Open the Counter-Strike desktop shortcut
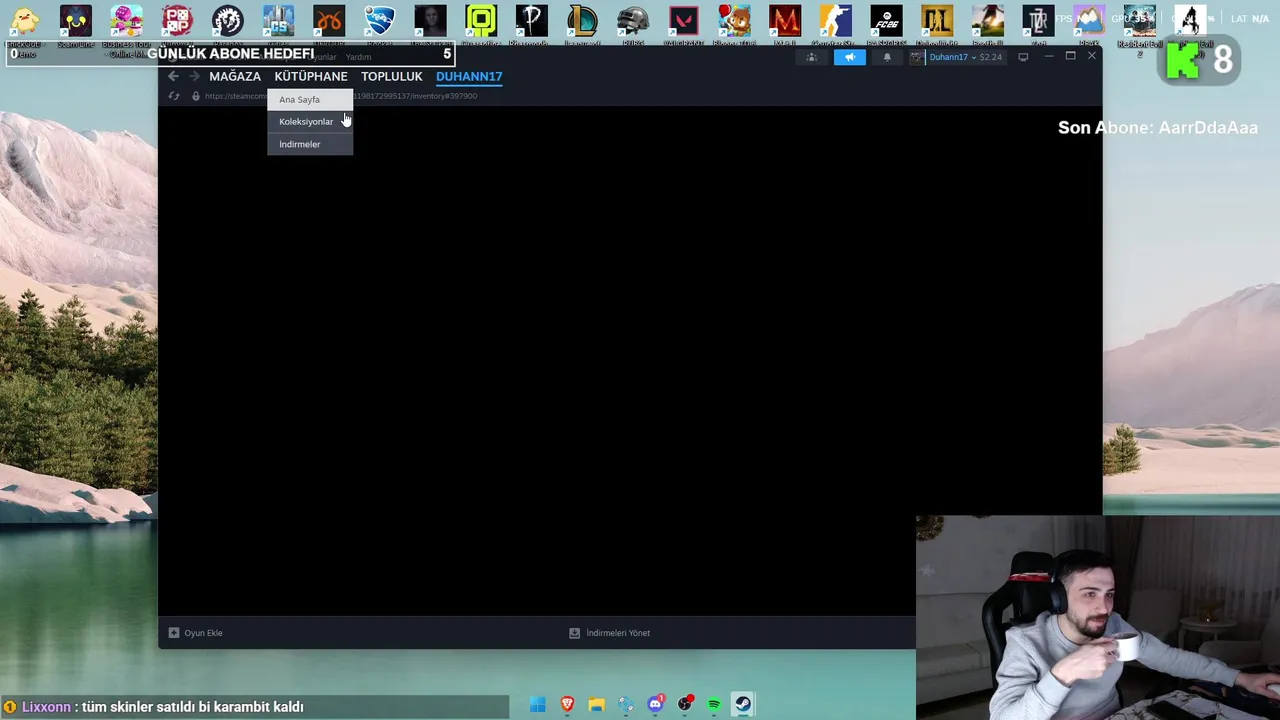 tap(835, 20)
